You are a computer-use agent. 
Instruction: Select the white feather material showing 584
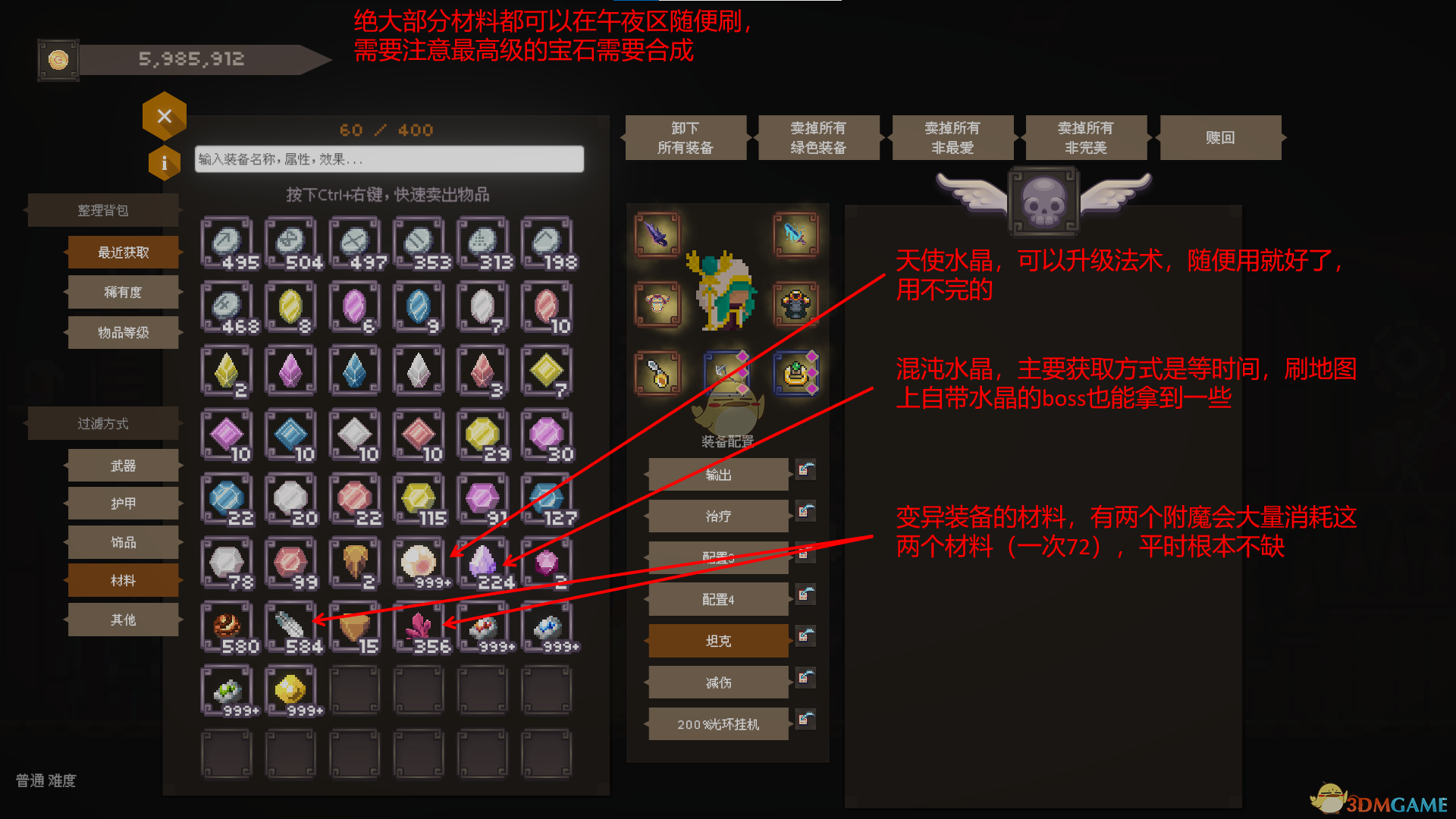[290, 627]
